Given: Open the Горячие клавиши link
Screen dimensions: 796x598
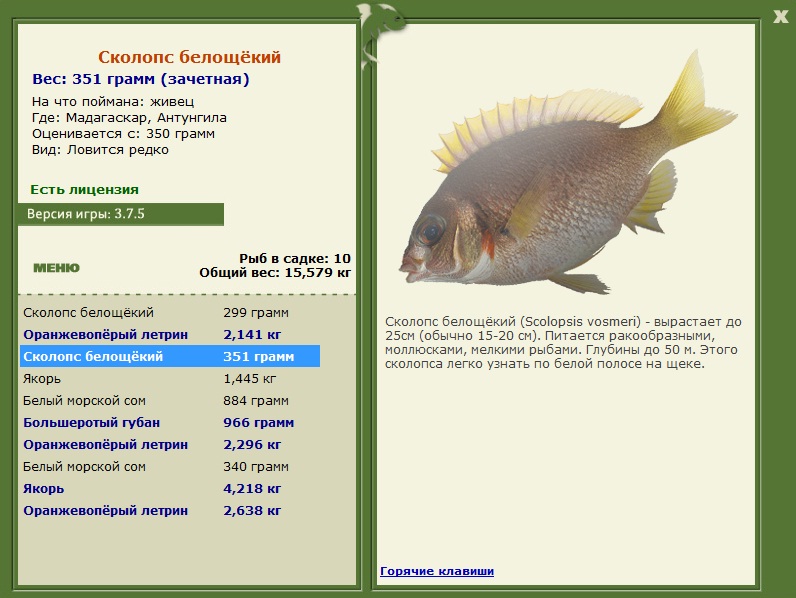Looking at the screenshot, I should click(437, 571).
